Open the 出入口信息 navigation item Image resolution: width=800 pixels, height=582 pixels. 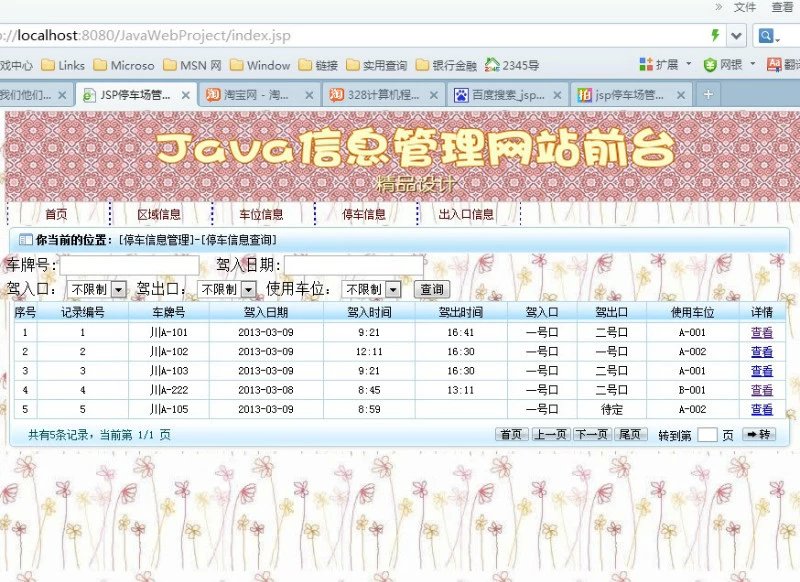(x=466, y=214)
